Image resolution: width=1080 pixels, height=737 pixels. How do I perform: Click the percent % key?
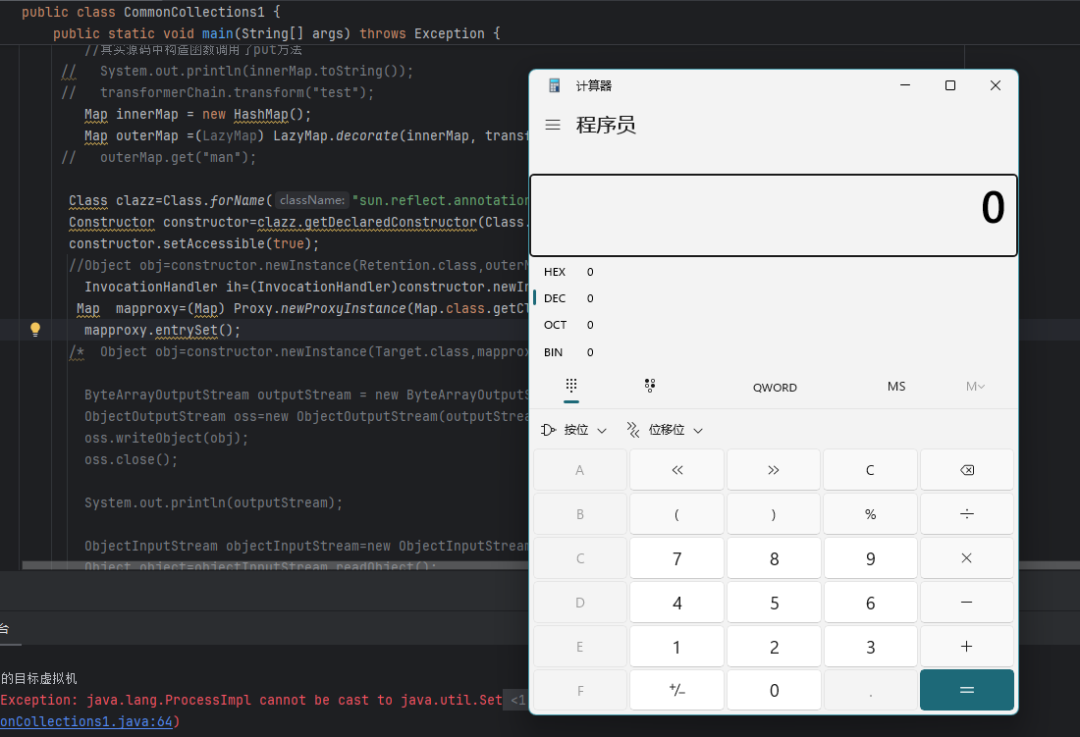(870, 514)
